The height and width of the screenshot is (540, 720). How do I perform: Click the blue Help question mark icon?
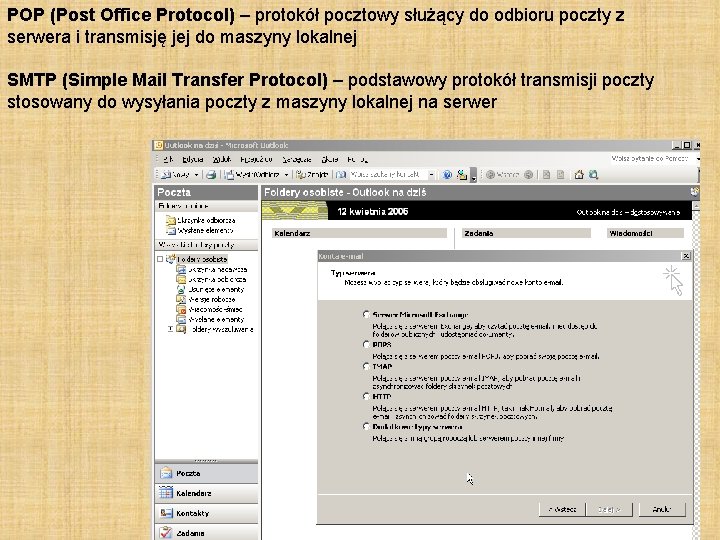click(447, 174)
